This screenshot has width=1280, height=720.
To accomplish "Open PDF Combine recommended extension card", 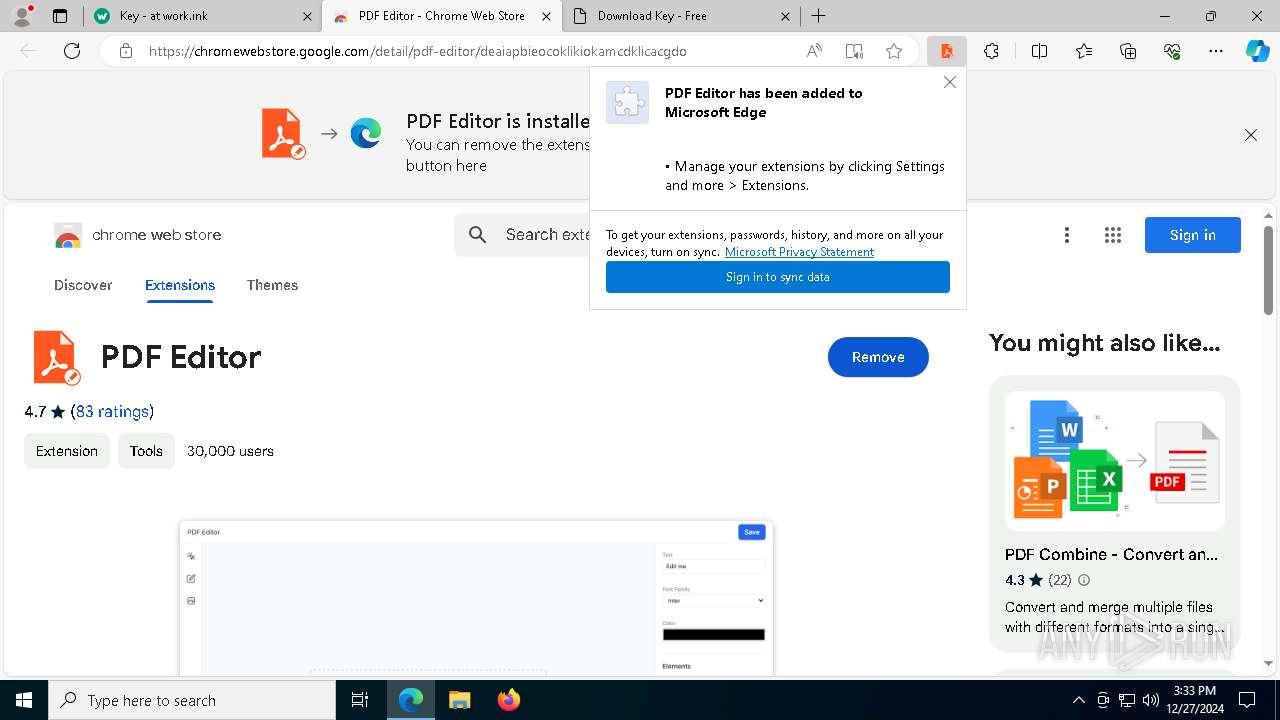I will coord(1115,513).
